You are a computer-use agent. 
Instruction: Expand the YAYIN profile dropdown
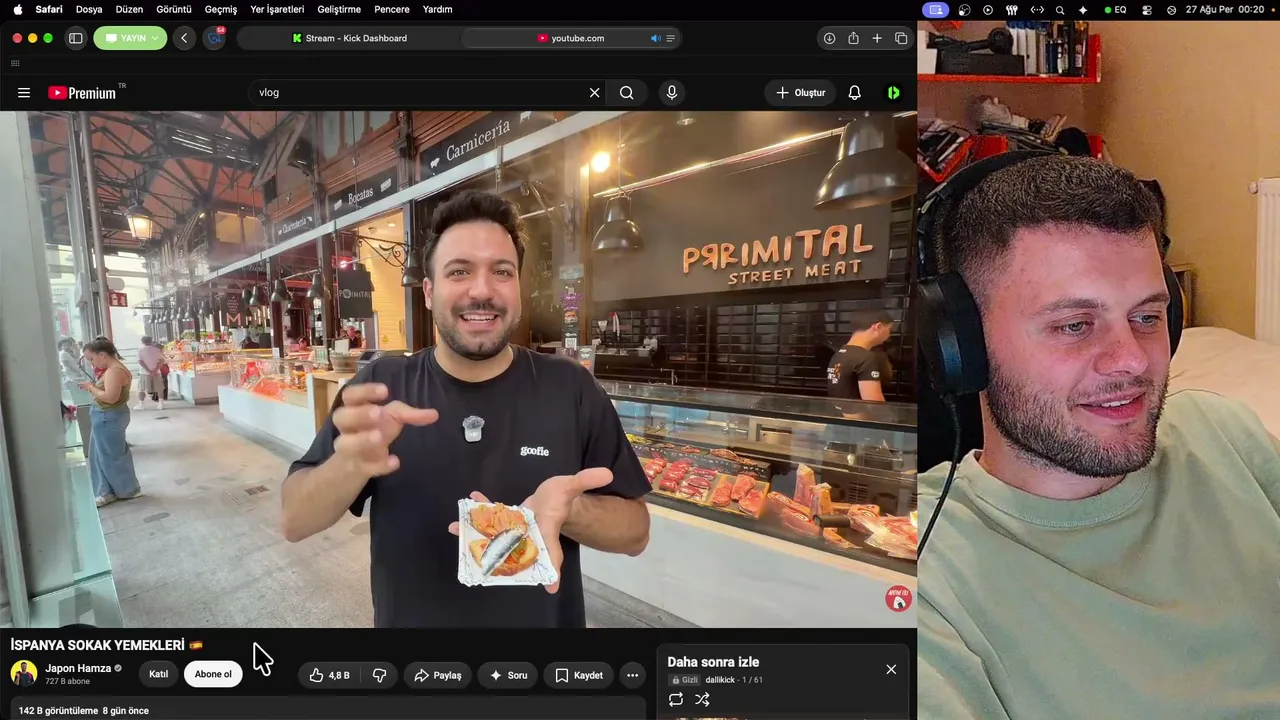(130, 38)
